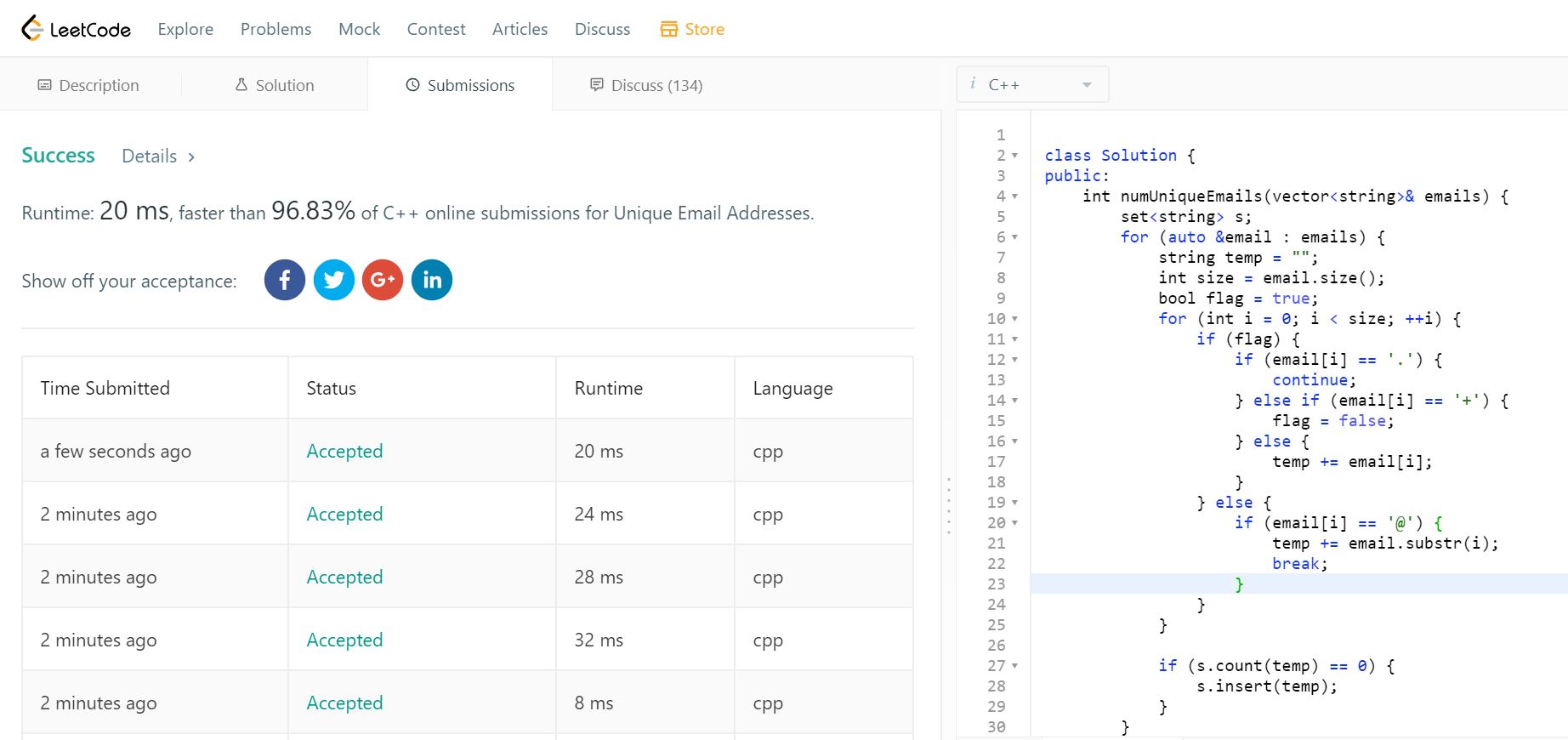Share acceptance on Twitter
This screenshot has width=1568, height=740.
[334, 280]
